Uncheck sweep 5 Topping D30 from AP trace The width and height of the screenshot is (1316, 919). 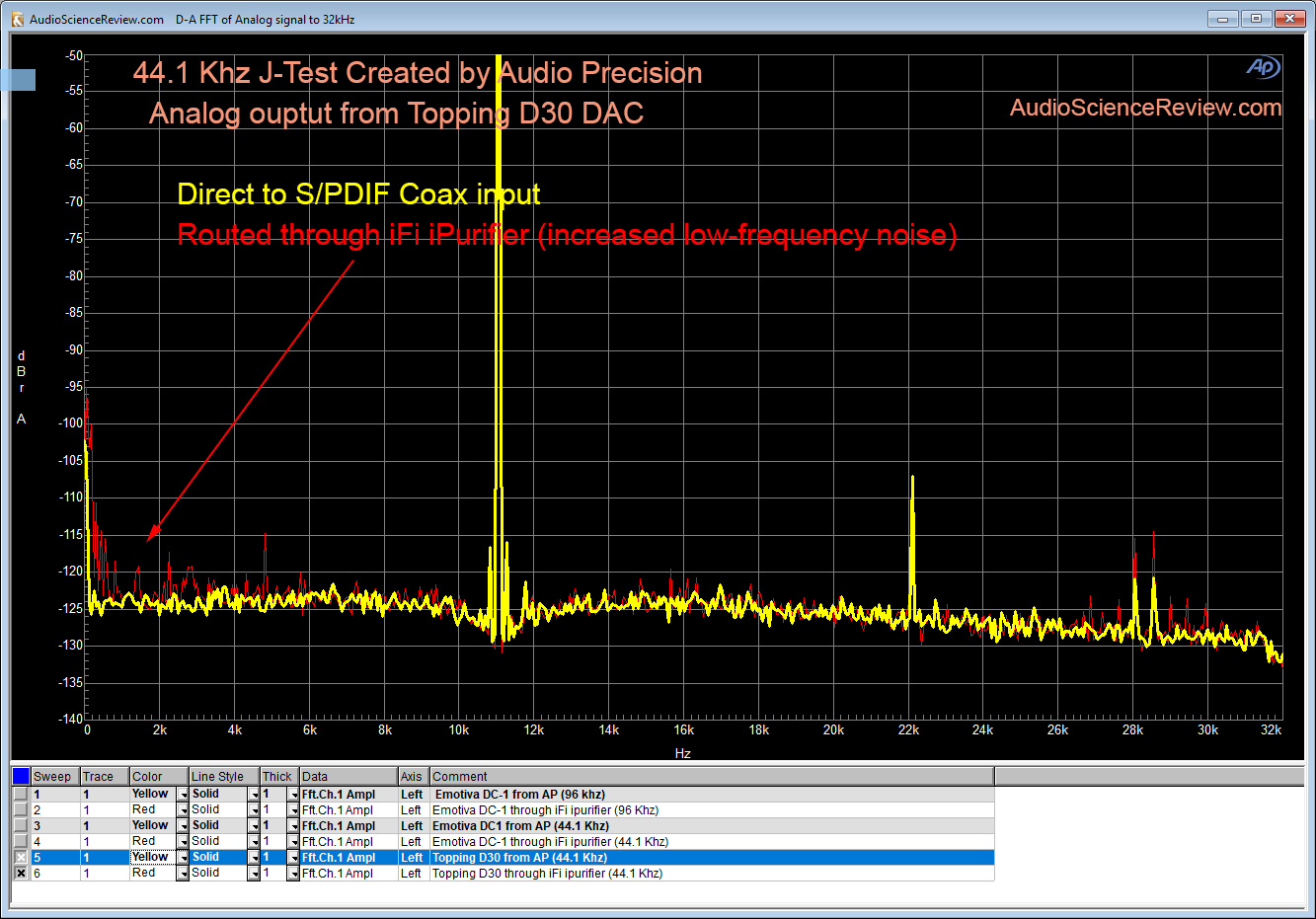pyautogui.click(x=21, y=858)
